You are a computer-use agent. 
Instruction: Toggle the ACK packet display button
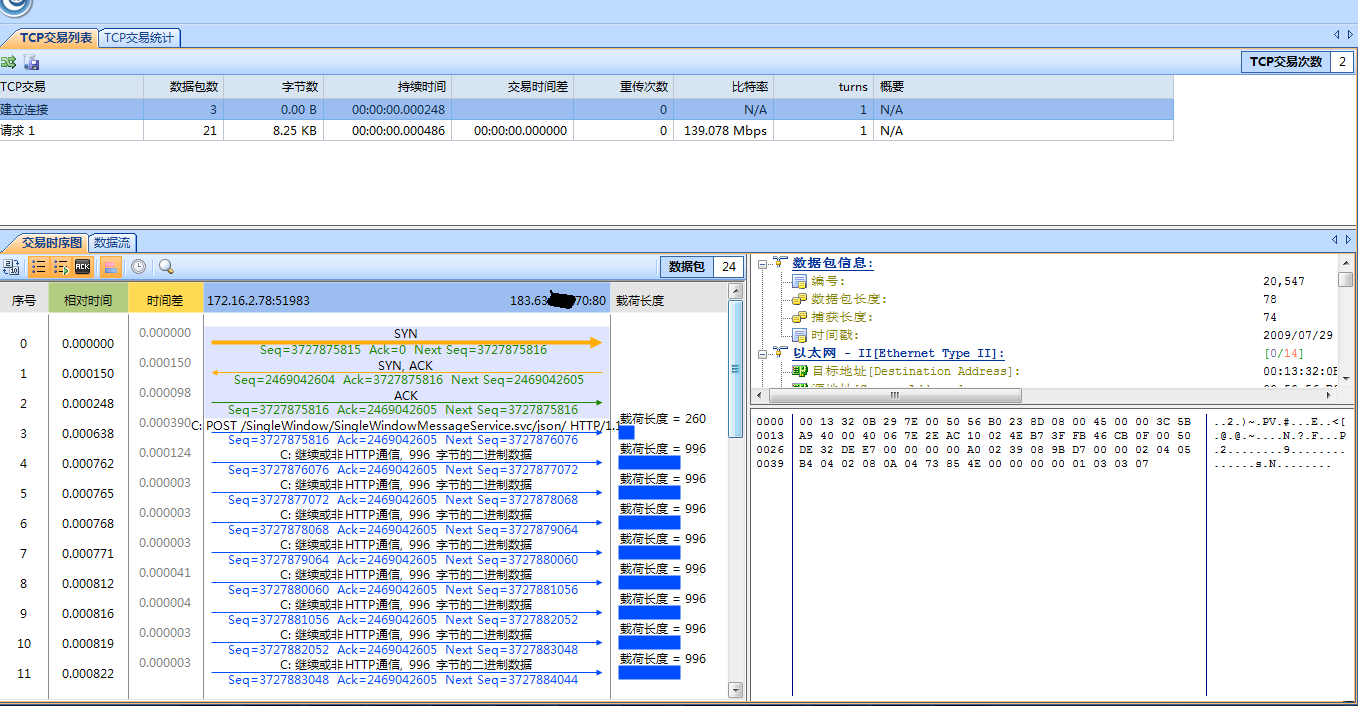83,267
